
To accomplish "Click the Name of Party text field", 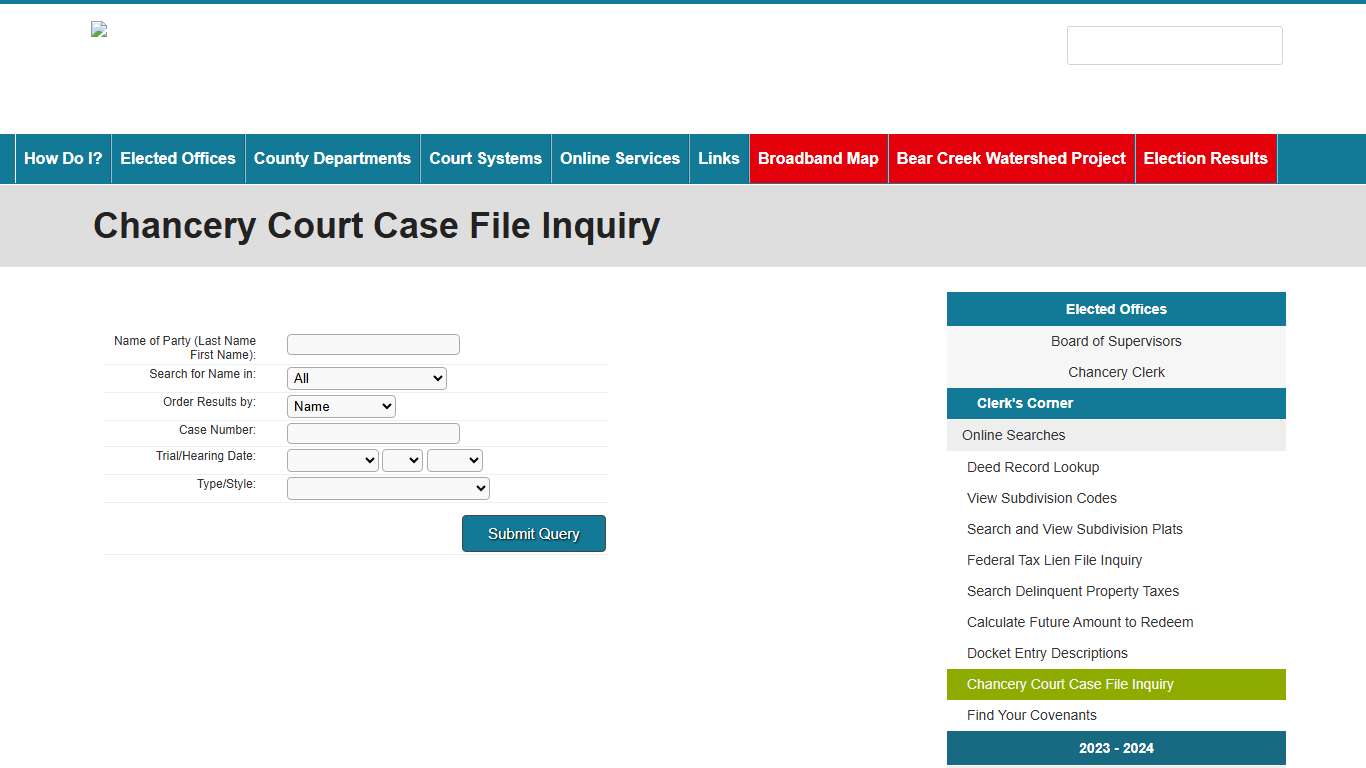I will [x=372, y=344].
